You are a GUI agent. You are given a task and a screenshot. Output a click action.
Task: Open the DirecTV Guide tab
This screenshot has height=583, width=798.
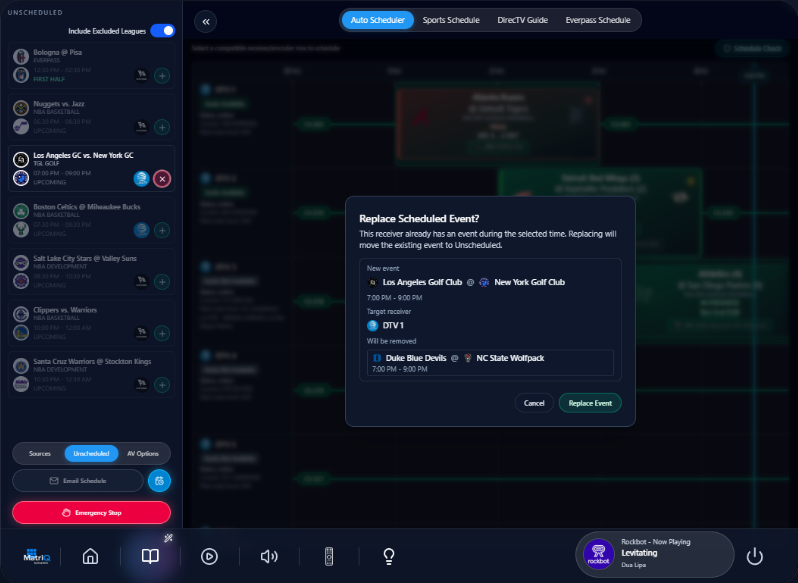522,20
